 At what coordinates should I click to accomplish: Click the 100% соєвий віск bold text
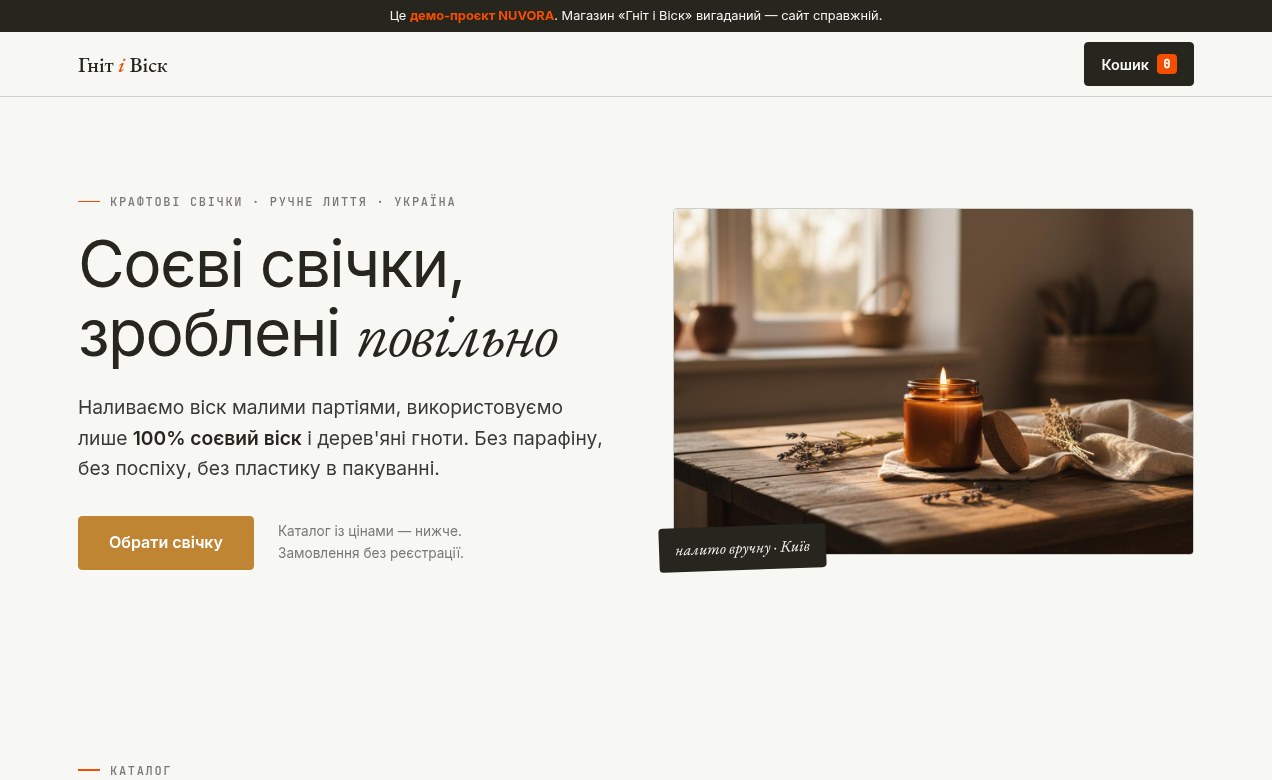click(217, 438)
